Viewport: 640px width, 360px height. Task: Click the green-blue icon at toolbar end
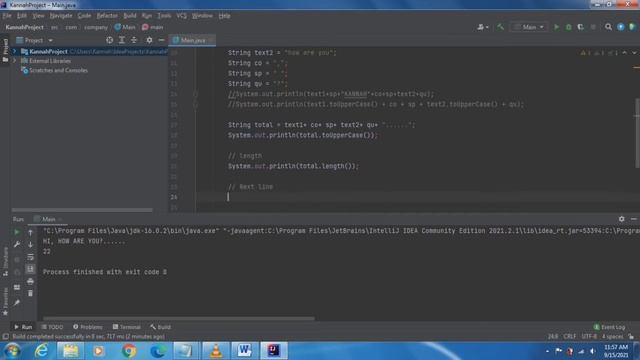click(632, 27)
